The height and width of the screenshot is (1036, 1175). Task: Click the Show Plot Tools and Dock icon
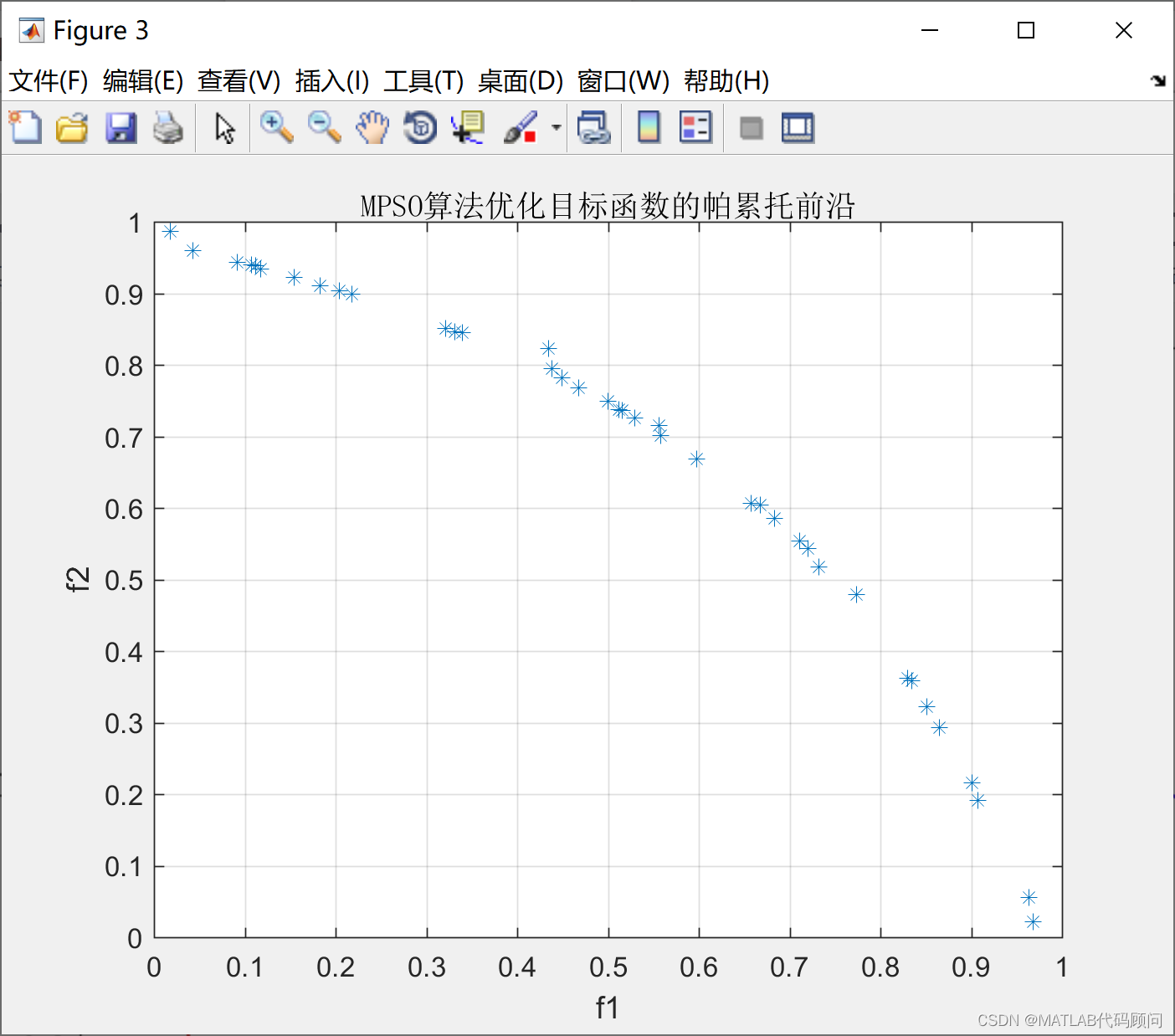pos(798,128)
